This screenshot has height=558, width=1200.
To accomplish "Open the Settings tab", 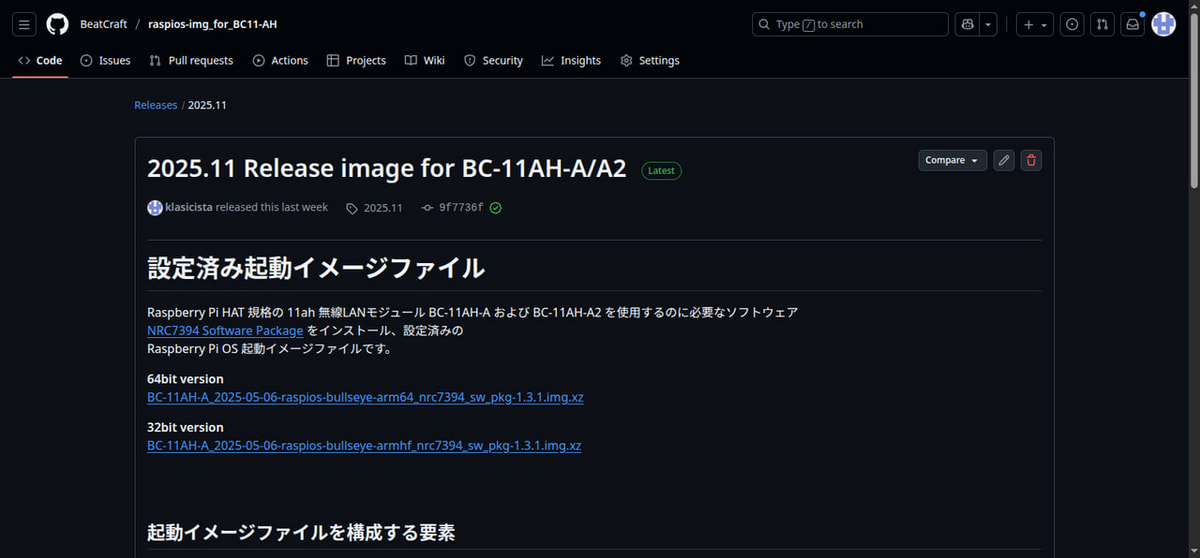I will (649, 60).
